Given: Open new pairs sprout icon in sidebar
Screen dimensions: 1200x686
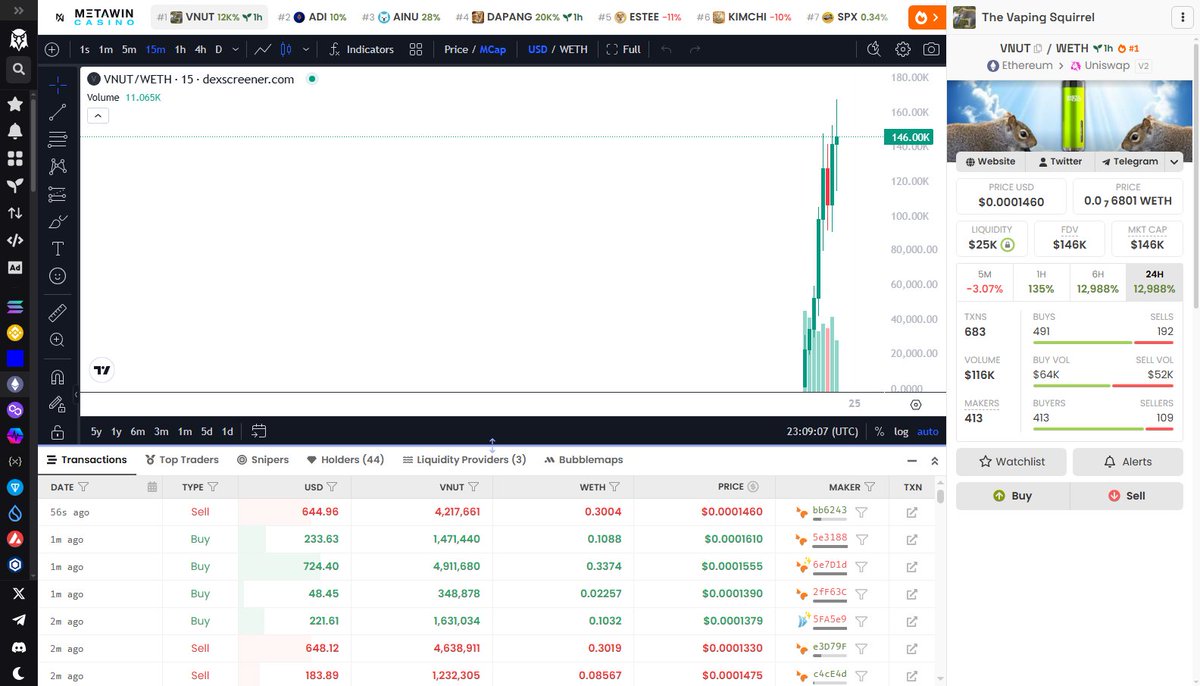Looking at the screenshot, I should click(x=15, y=186).
